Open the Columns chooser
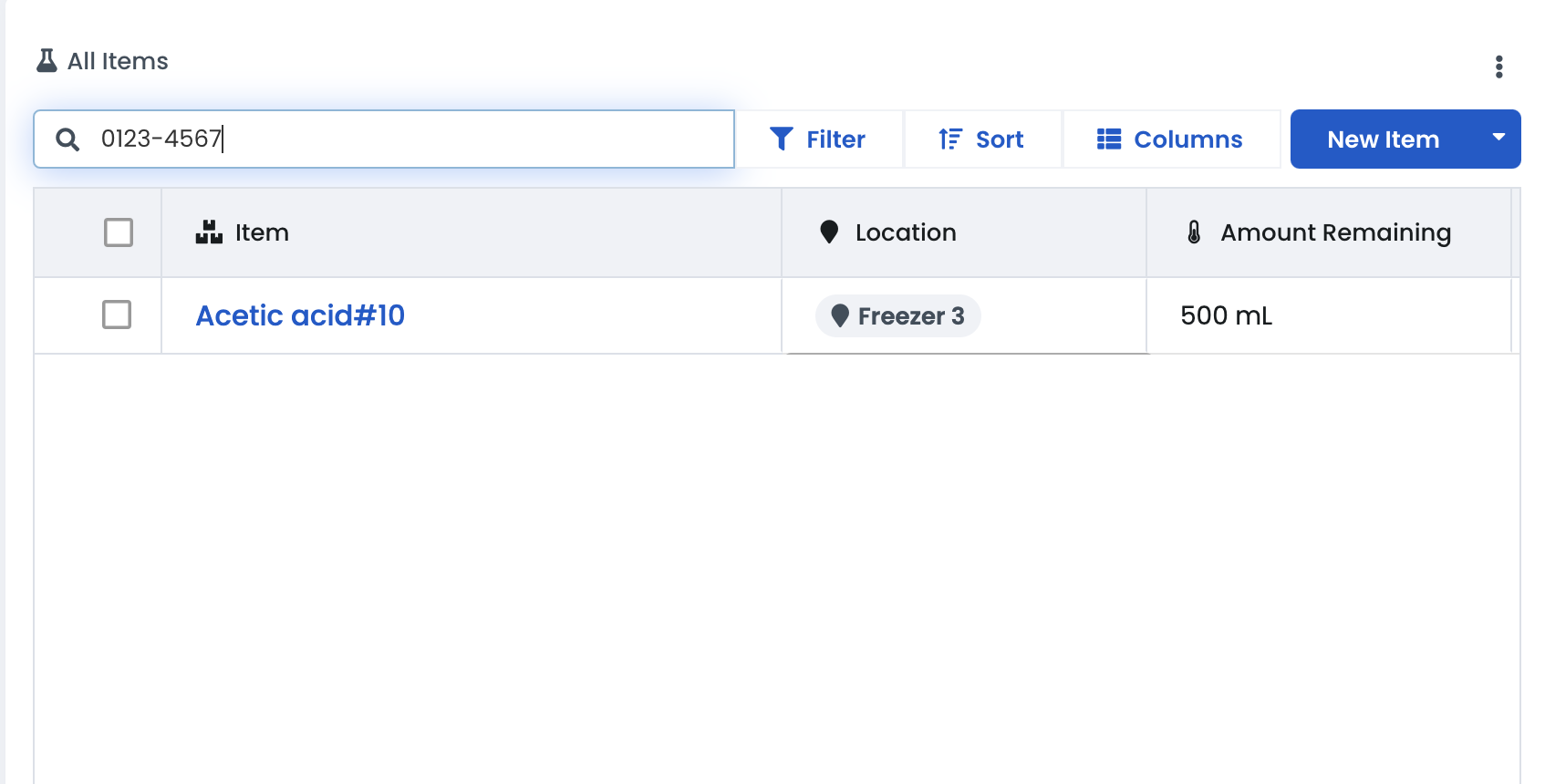Screen dimensions: 1545x784 [1171, 139]
